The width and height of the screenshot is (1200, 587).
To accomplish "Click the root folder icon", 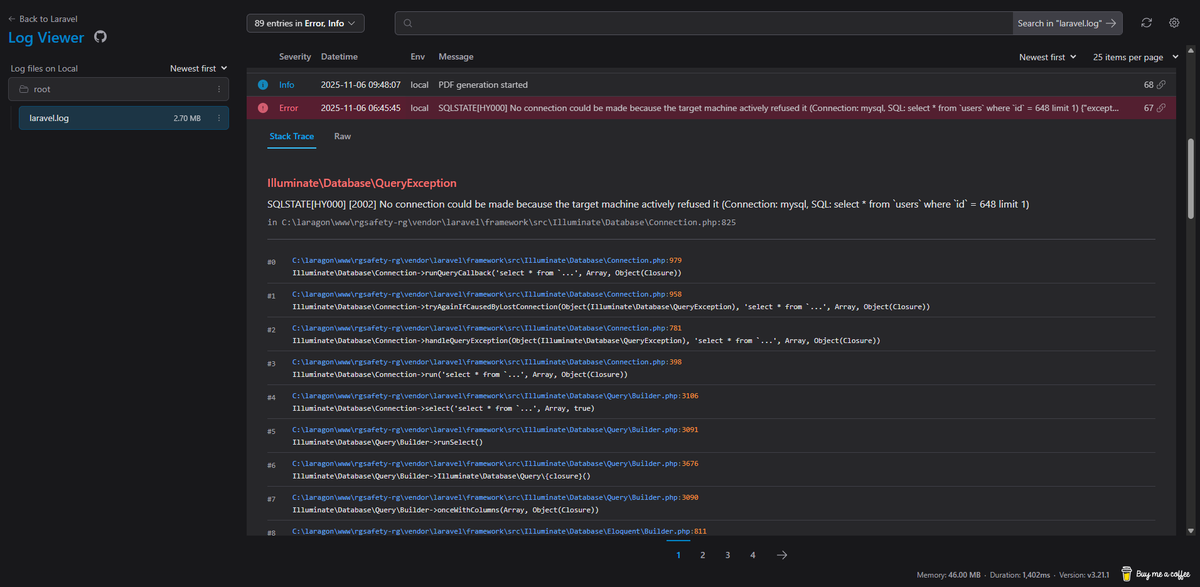I will point(22,90).
